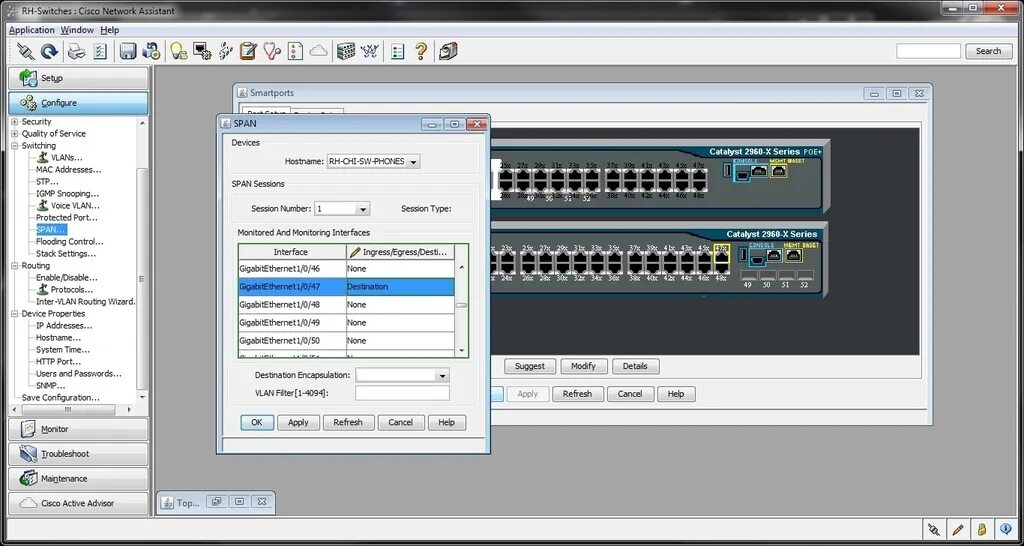
Task: Click Modify in the Smartports window
Action: coord(583,366)
